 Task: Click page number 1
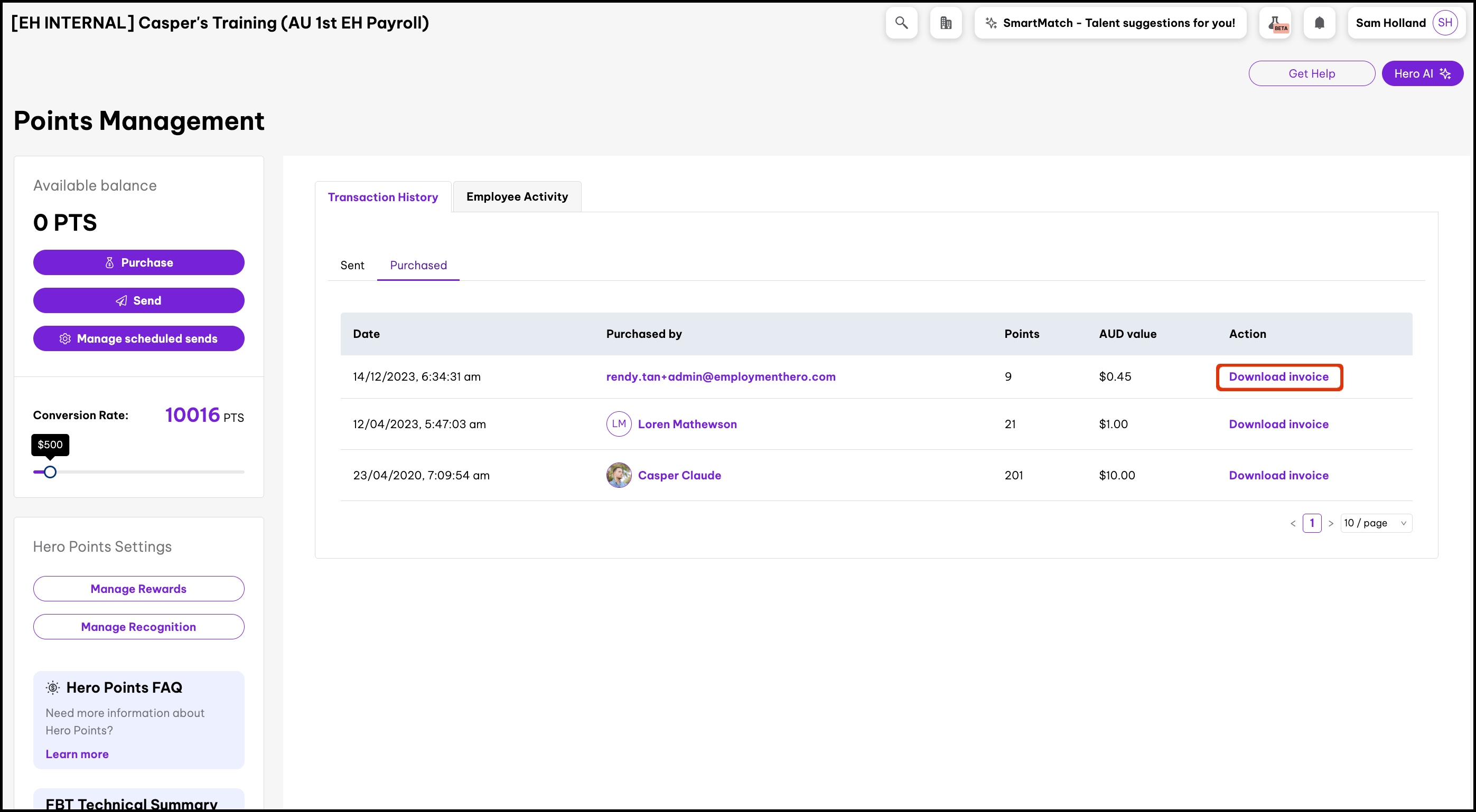pyautogui.click(x=1312, y=523)
